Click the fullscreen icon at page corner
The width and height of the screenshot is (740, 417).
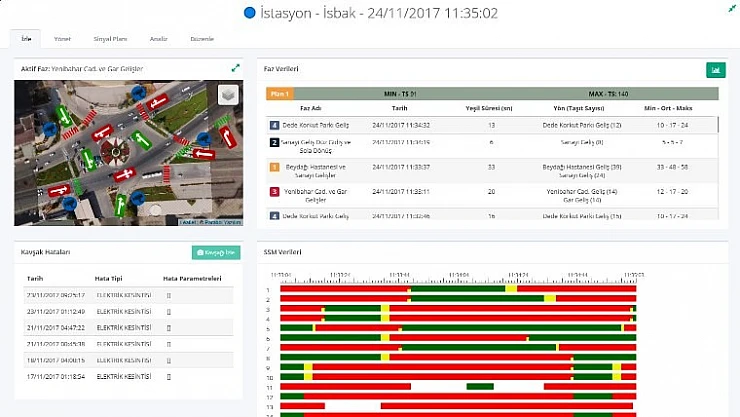(732, 8)
